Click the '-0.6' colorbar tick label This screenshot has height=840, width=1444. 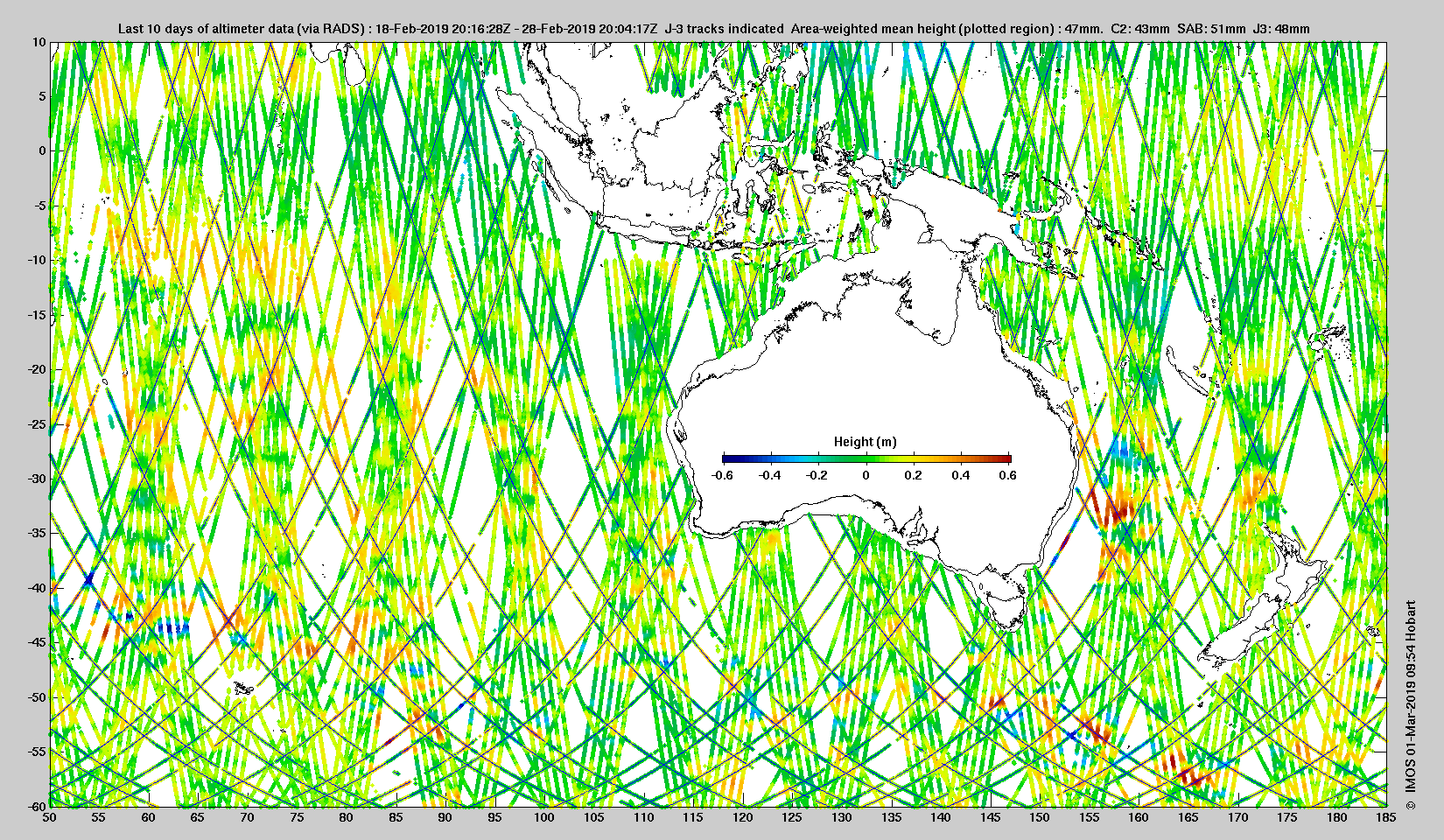coord(722,475)
